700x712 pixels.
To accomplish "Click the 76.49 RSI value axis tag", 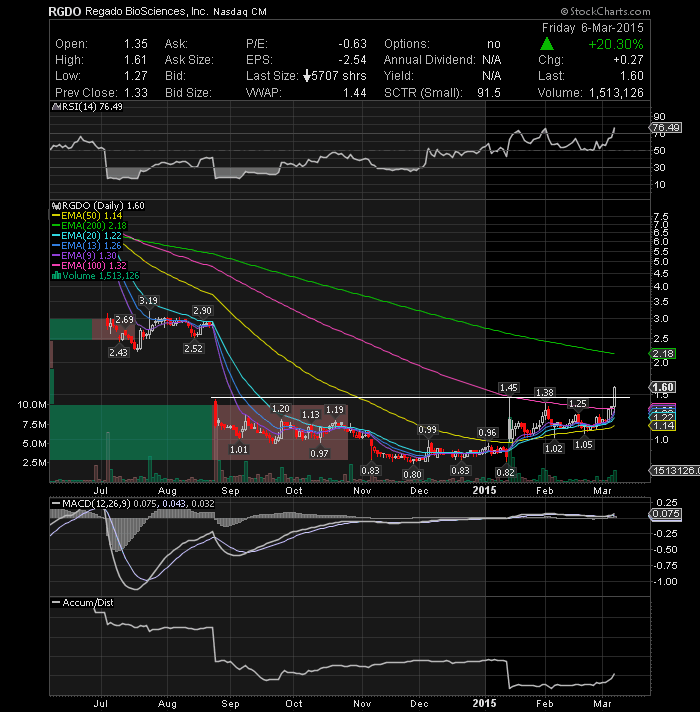I will pos(665,128).
